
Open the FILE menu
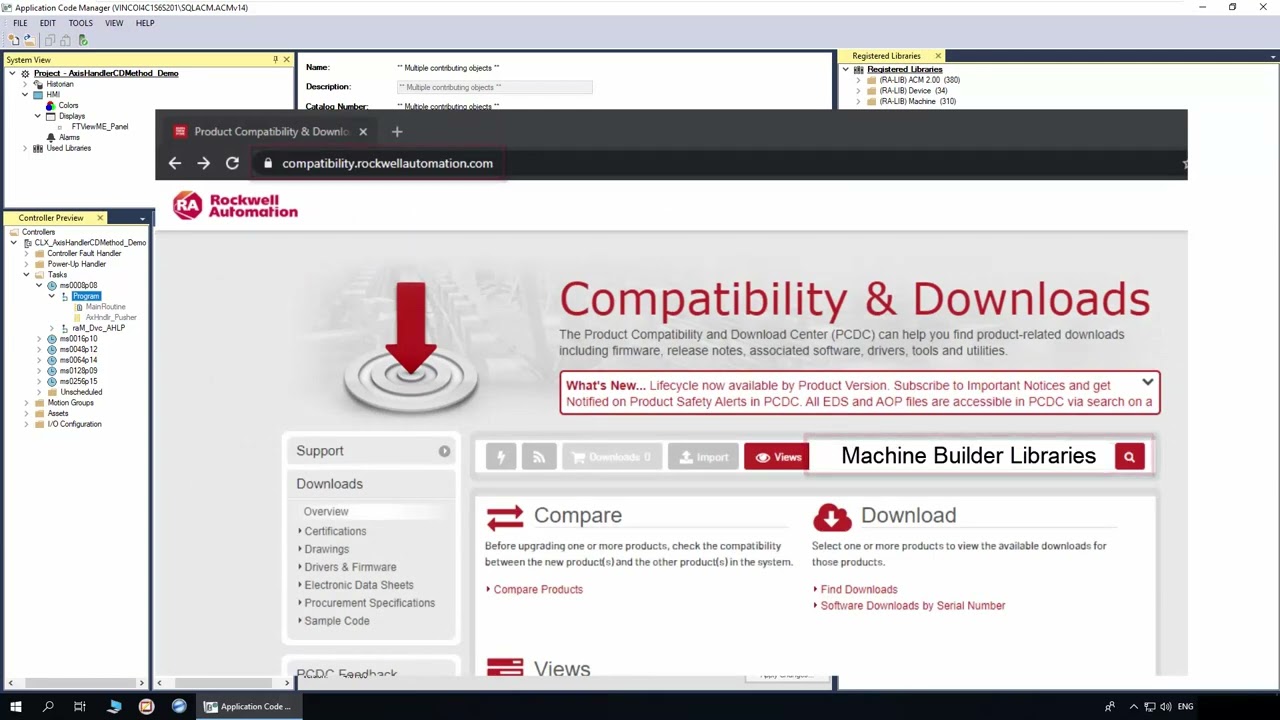pos(20,23)
